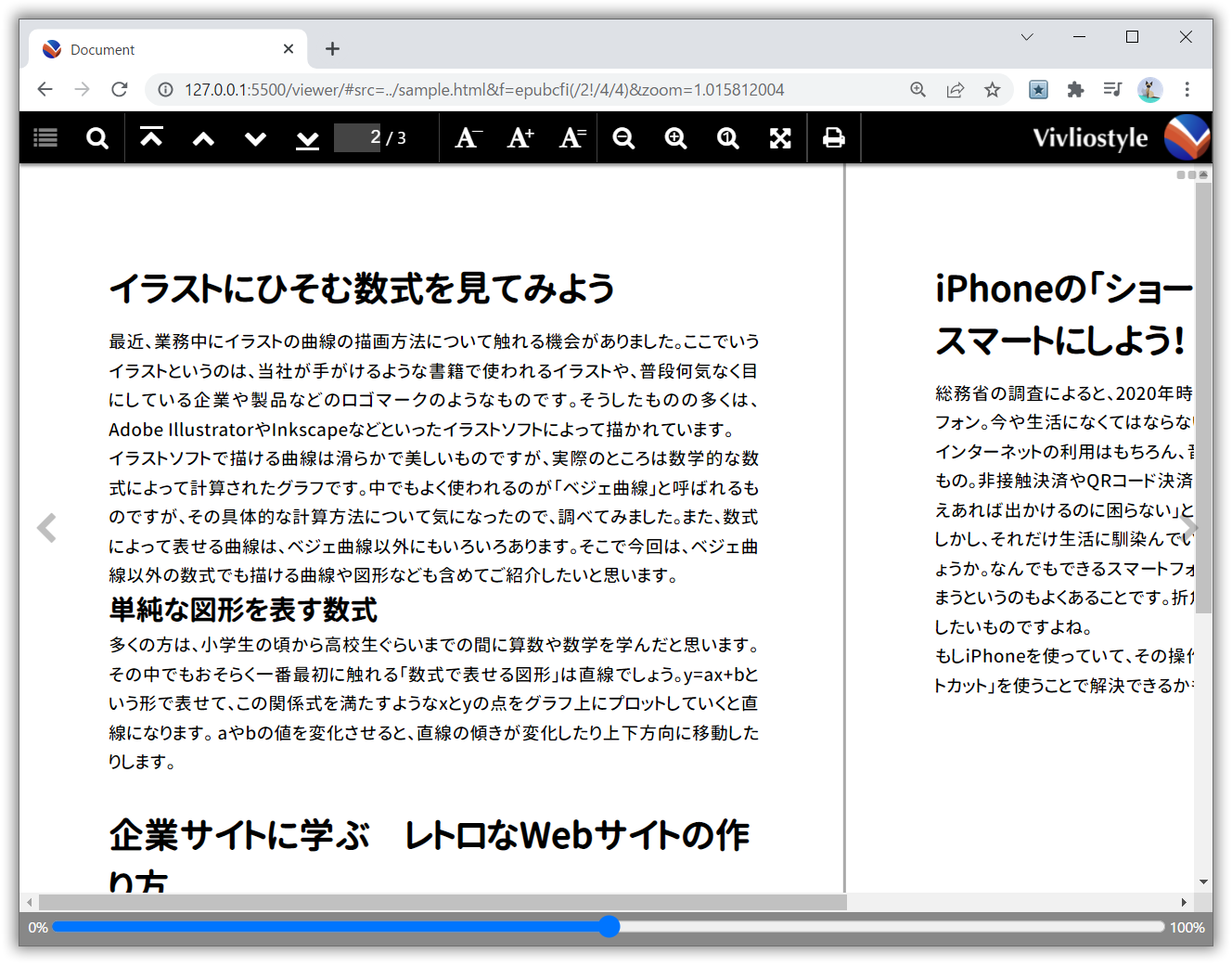Jump to the last page
Screen dimensions: 1232x965
coord(307,137)
